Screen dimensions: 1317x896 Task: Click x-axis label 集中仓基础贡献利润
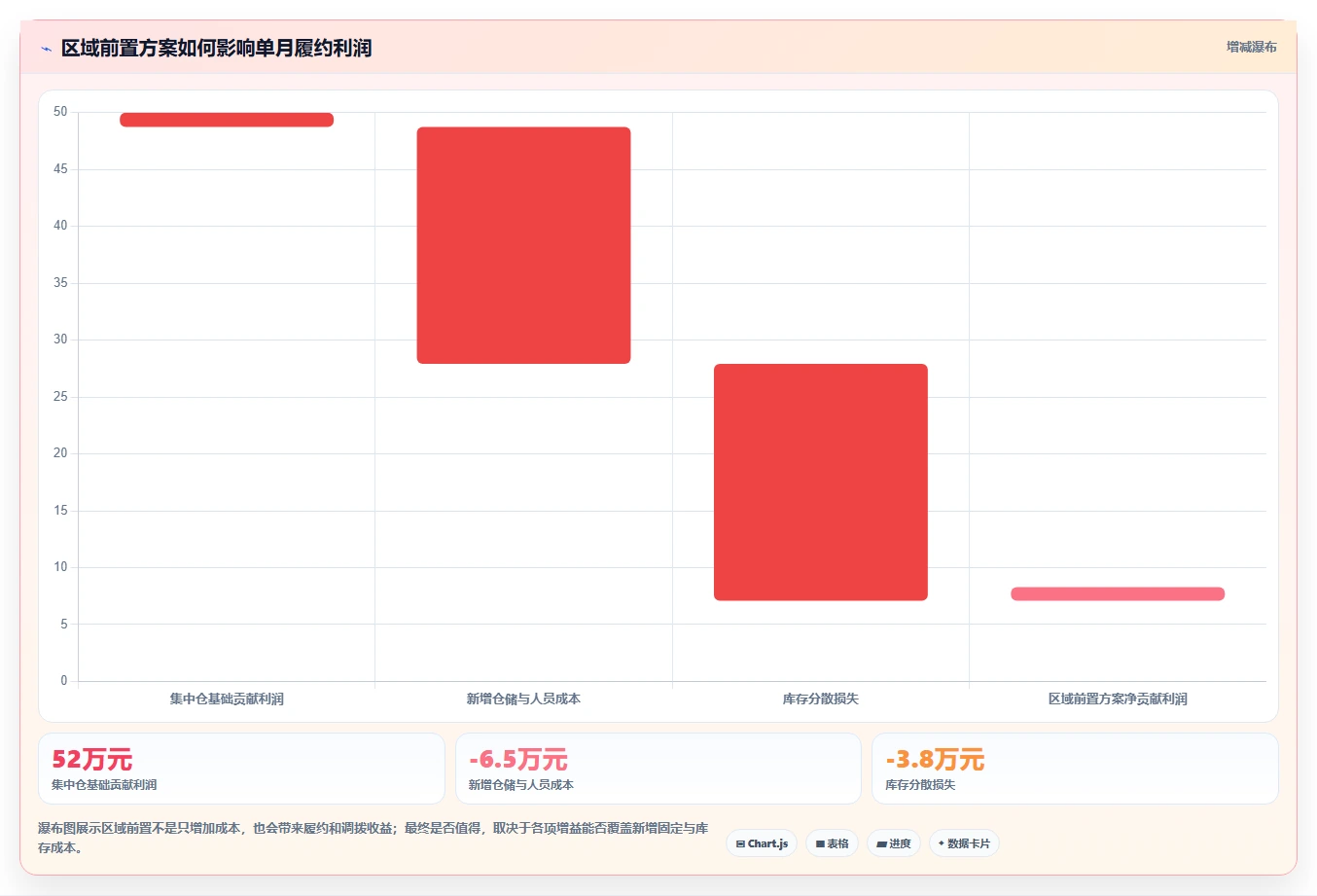227,699
